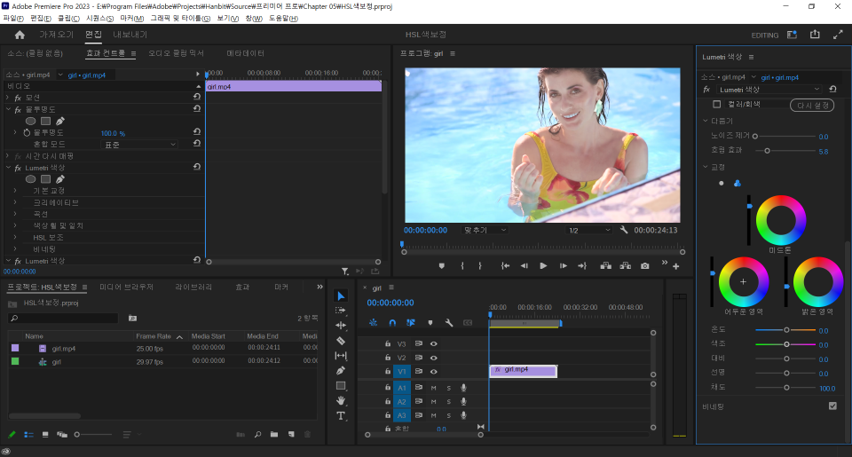Select the Track Select Forward tool
The width and height of the screenshot is (852, 457).
click(341, 310)
